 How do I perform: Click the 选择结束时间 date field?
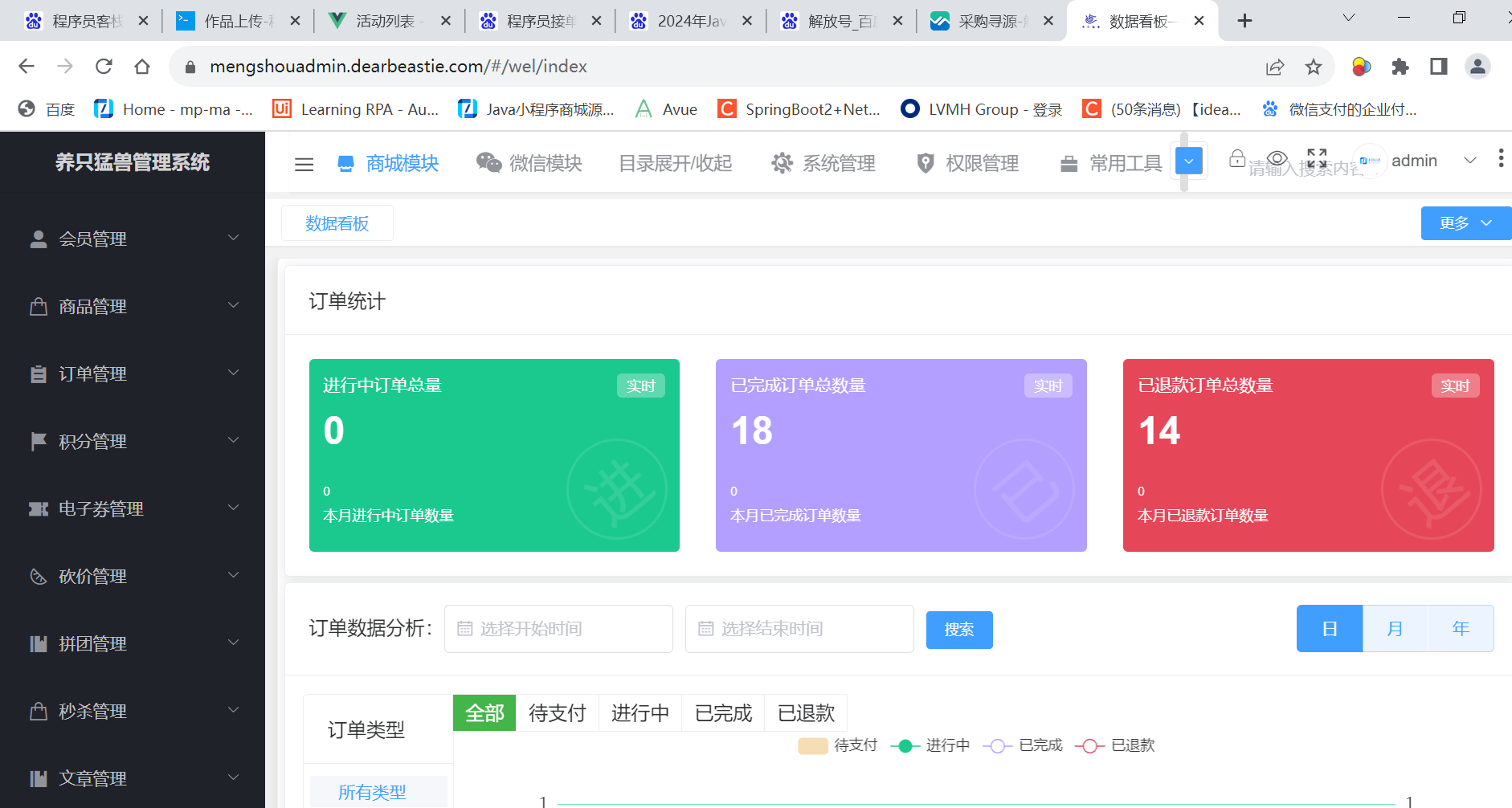799,629
